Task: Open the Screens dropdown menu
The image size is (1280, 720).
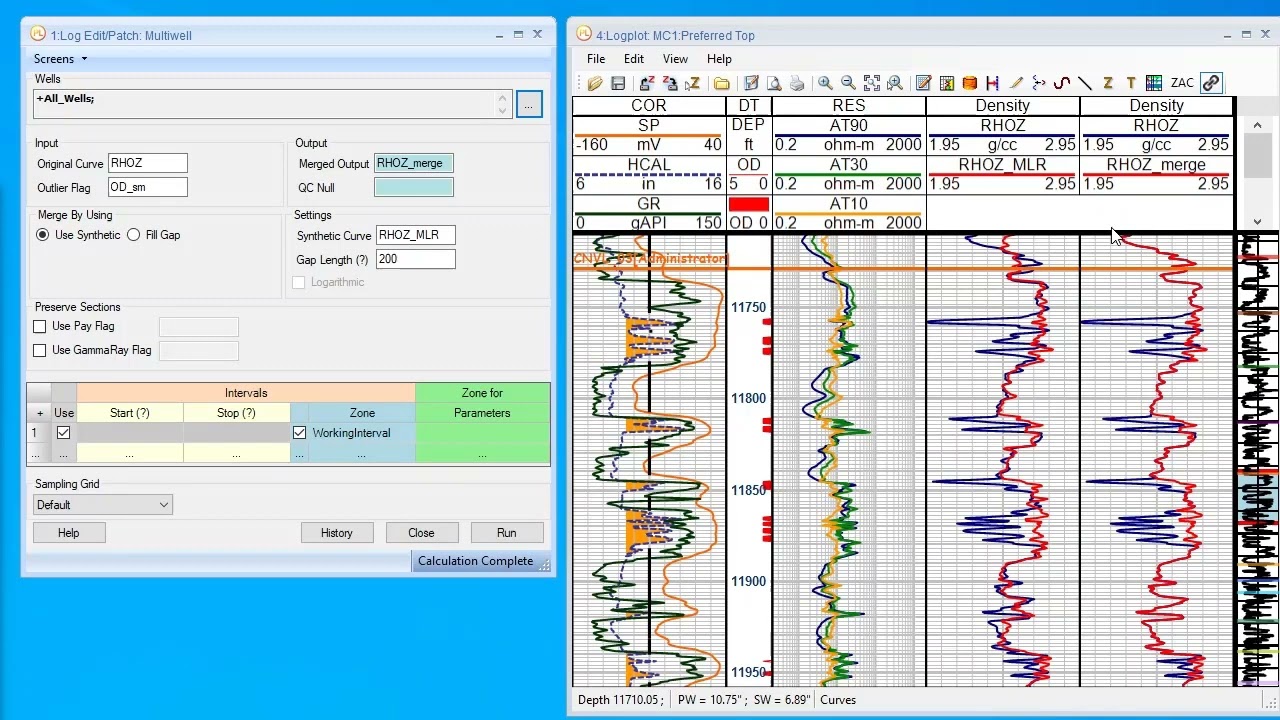Action: click(60, 59)
